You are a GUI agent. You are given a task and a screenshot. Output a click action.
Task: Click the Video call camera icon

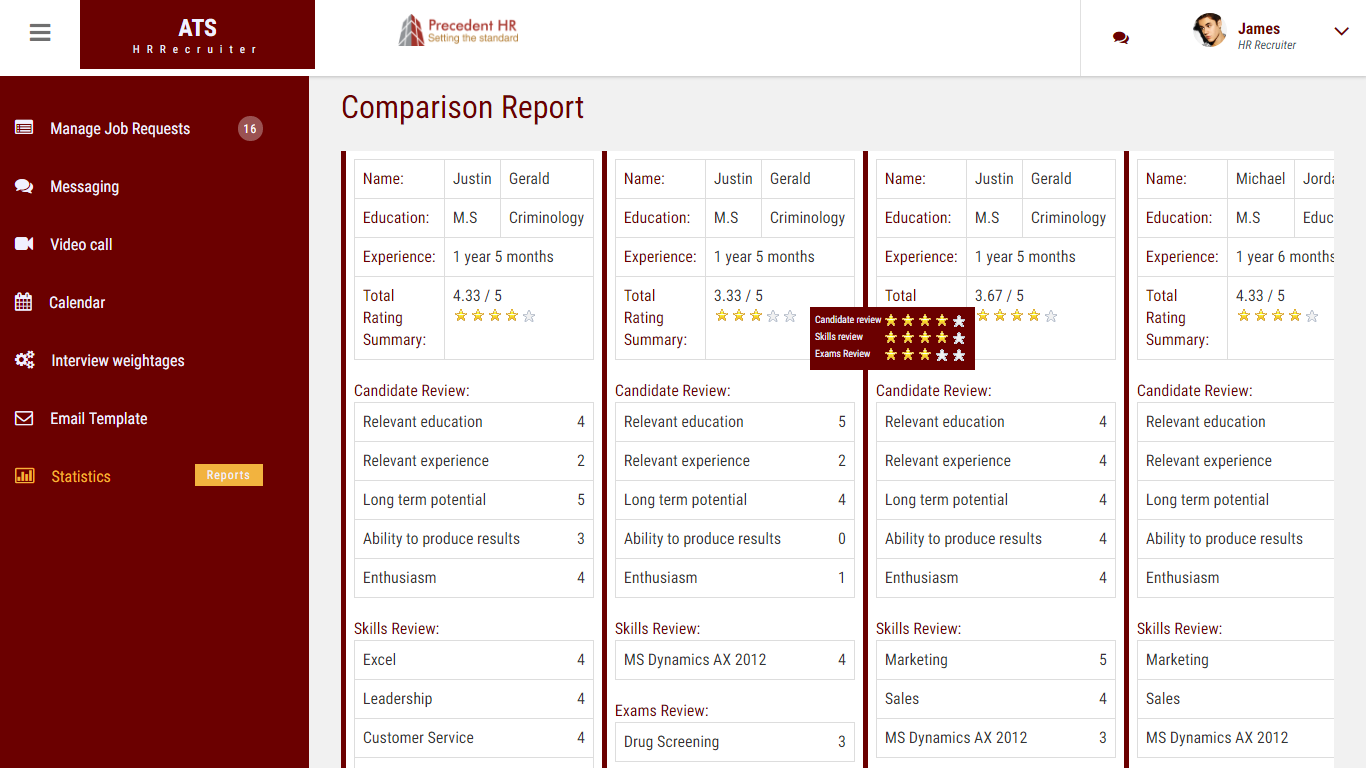pyautogui.click(x=24, y=244)
